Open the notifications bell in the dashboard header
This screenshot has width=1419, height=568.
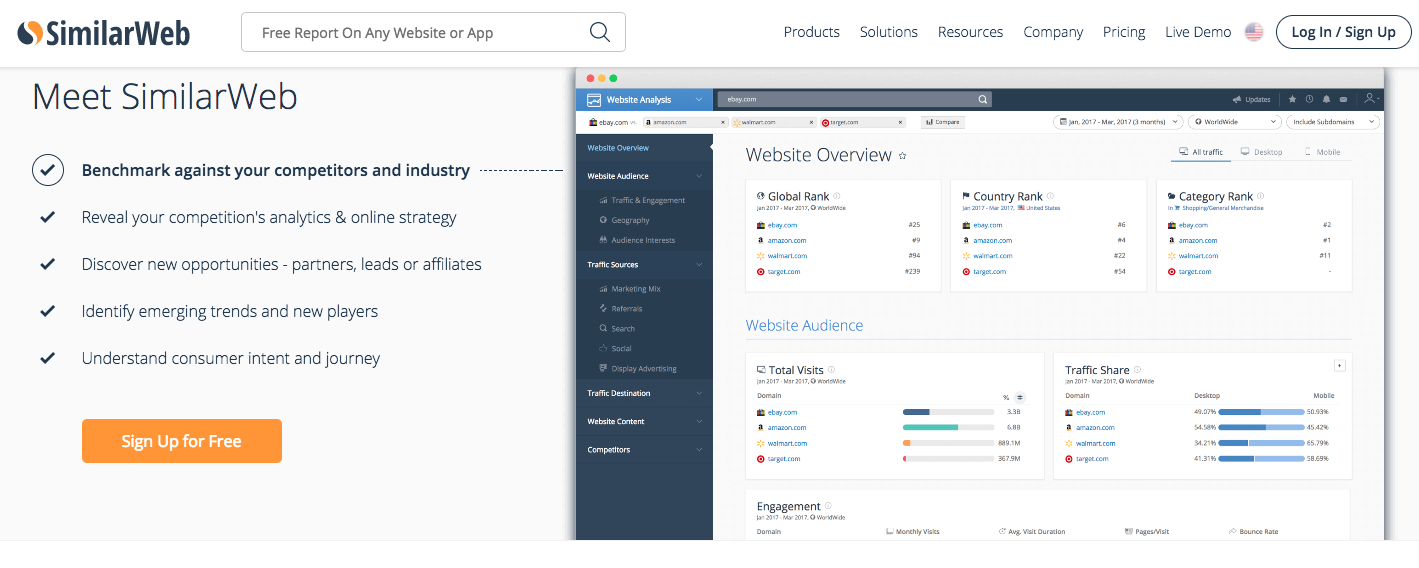pyautogui.click(x=1327, y=99)
